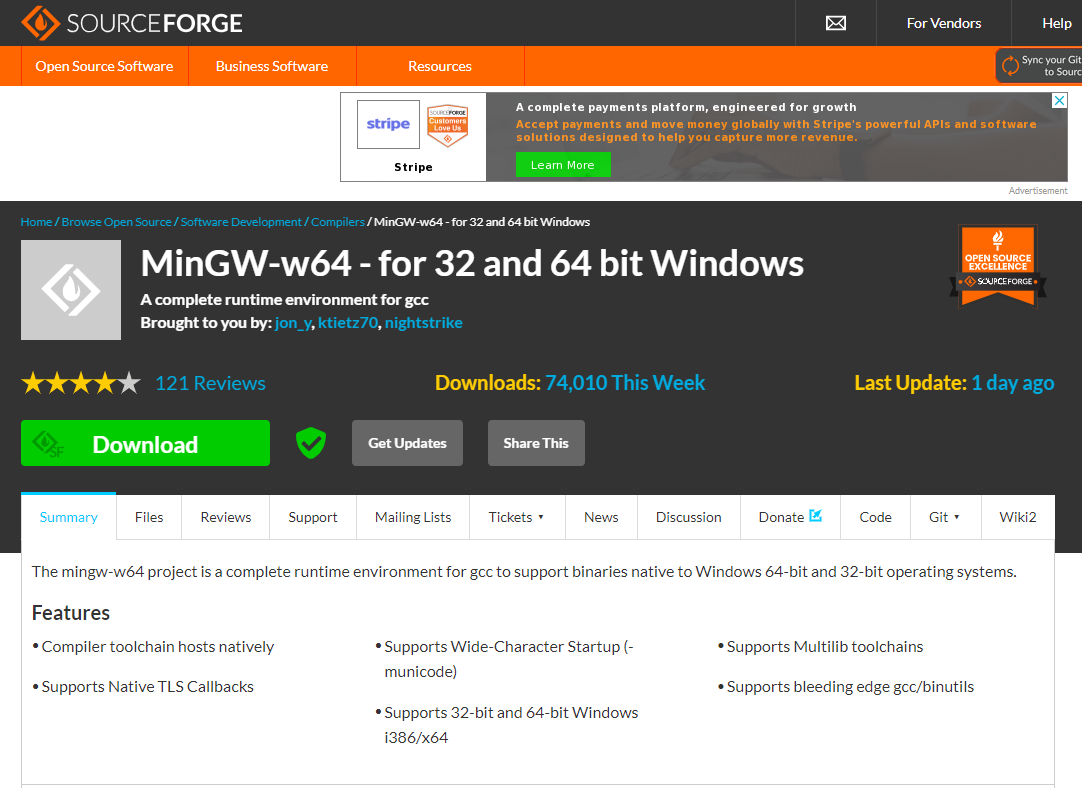Click Supports Native TLS Callbacks text
1082x788 pixels.
coord(148,687)
